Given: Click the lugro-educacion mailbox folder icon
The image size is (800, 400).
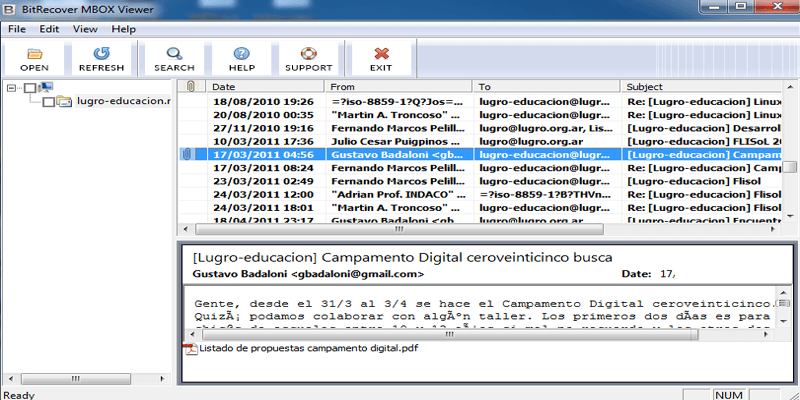Looking at the screenshot, I should [x=64, y=102].
